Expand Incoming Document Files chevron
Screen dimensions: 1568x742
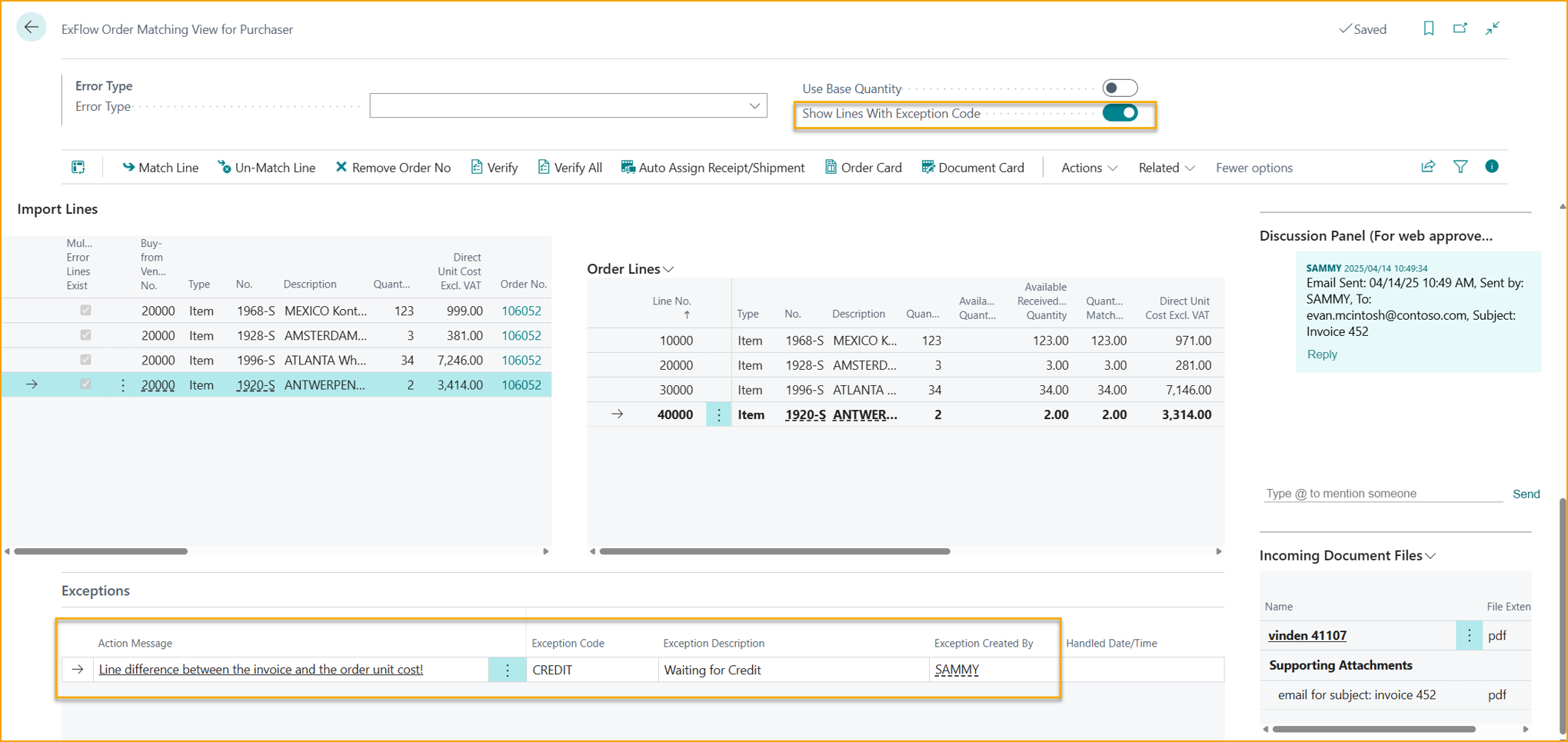(1431, 556)
